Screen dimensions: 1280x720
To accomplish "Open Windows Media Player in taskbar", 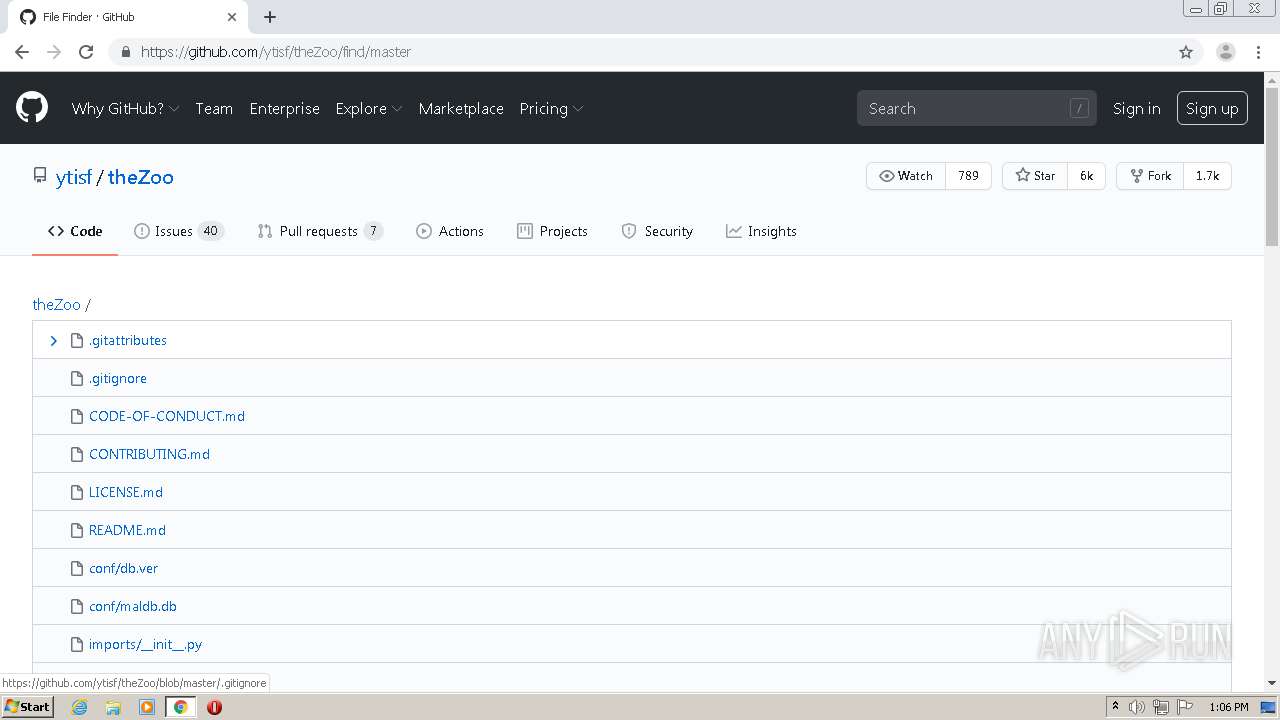I will point(147,707).
